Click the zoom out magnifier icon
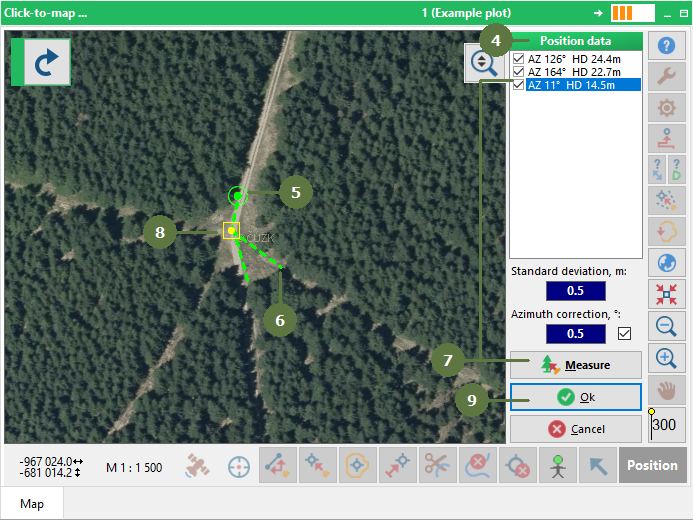The image size is (693, 520). pos(666,326)
